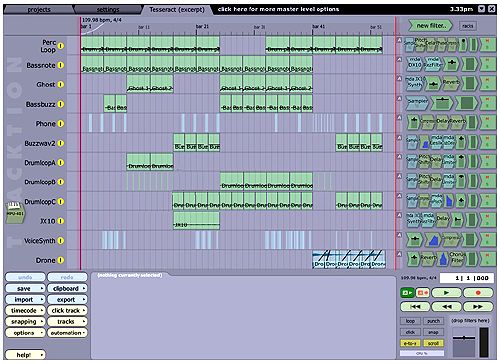Switch to the settings tab
500x364 pixels.
click(x=108, y=10)
